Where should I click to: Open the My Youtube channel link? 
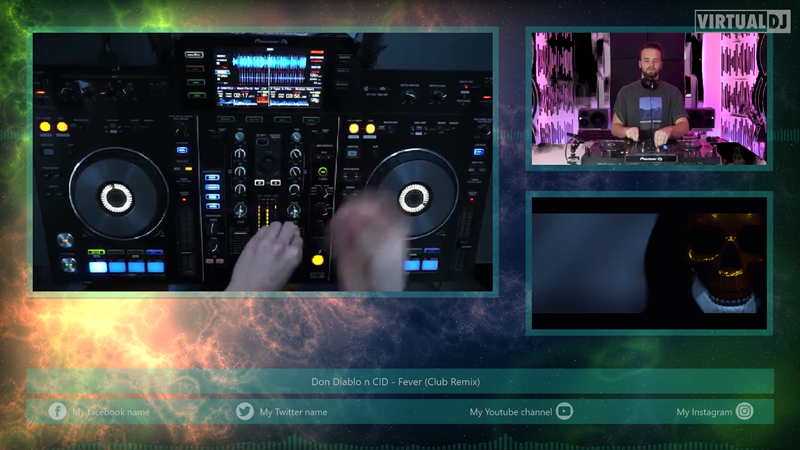click(x=510, y=412)
